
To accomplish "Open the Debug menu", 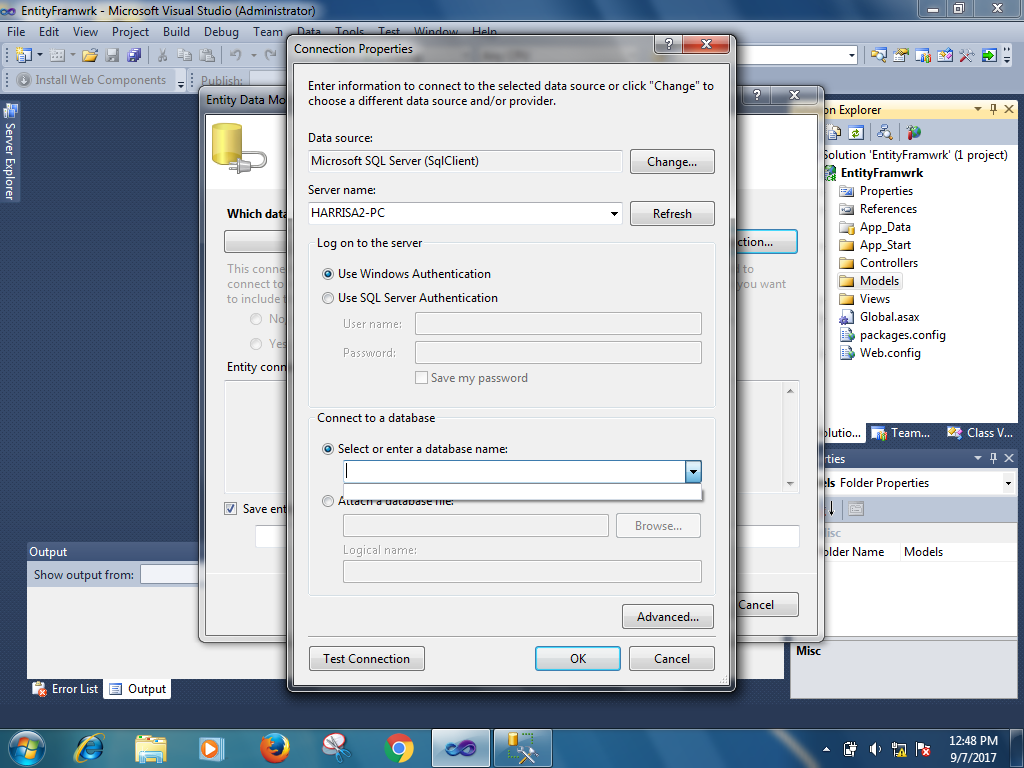I will click(221, 31).
